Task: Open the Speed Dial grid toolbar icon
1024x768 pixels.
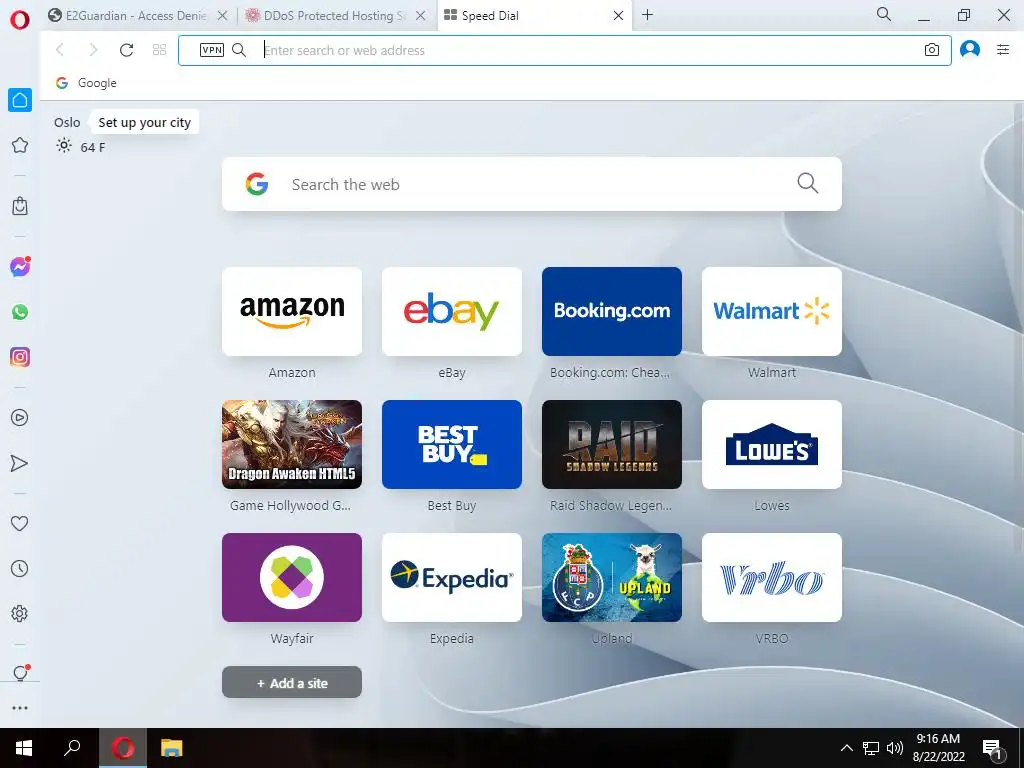Action: (159, 50)
